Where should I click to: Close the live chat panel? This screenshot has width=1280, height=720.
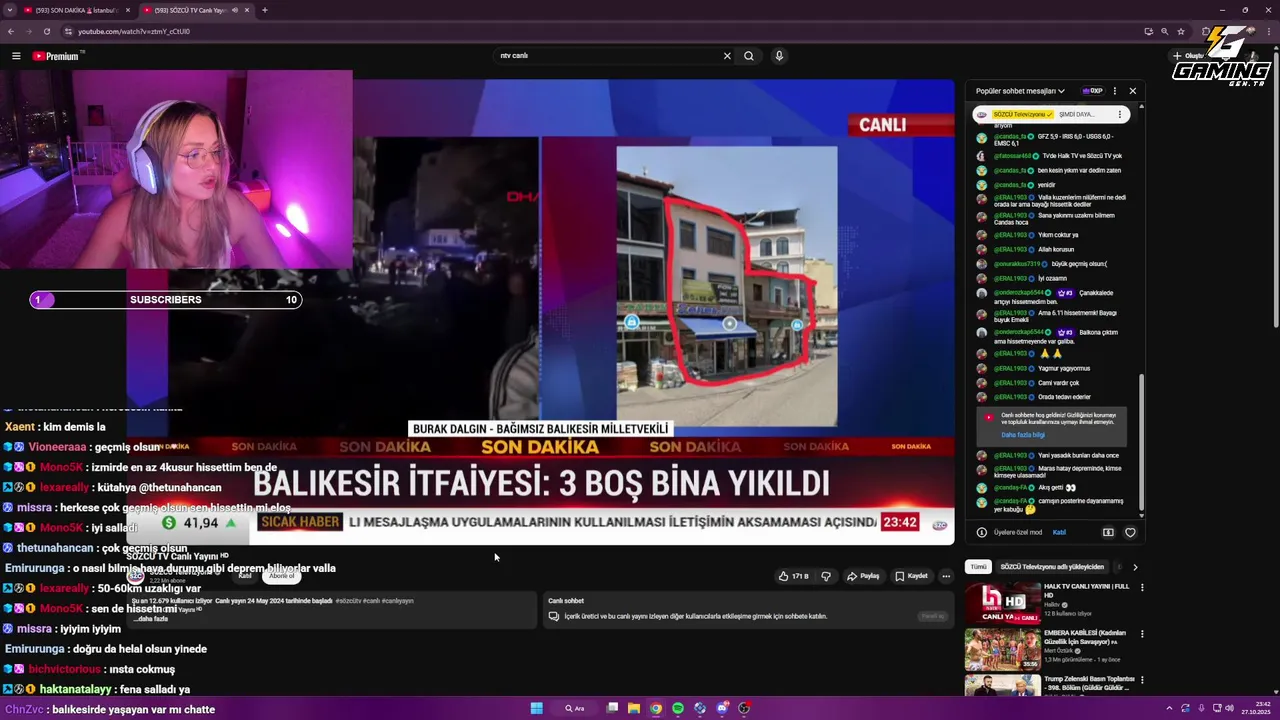point(1132,91)
